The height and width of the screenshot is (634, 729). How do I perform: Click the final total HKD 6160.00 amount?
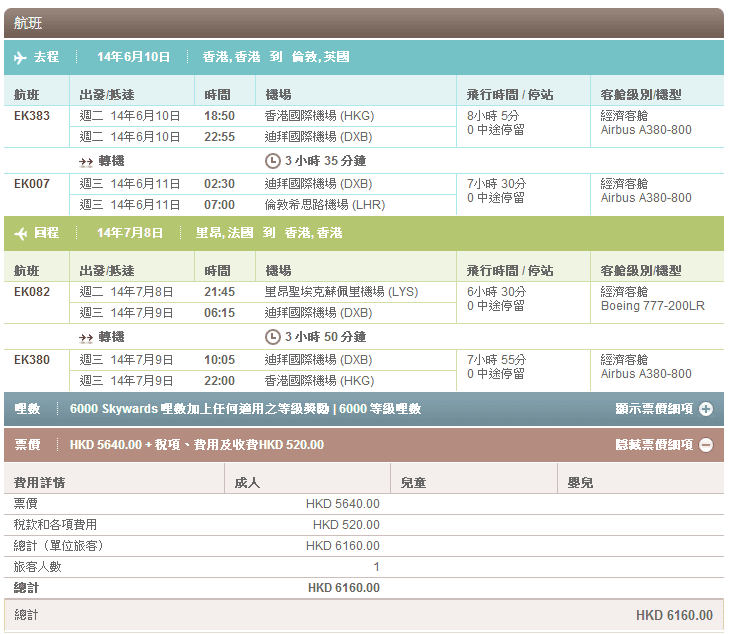[x=674, y=616]
